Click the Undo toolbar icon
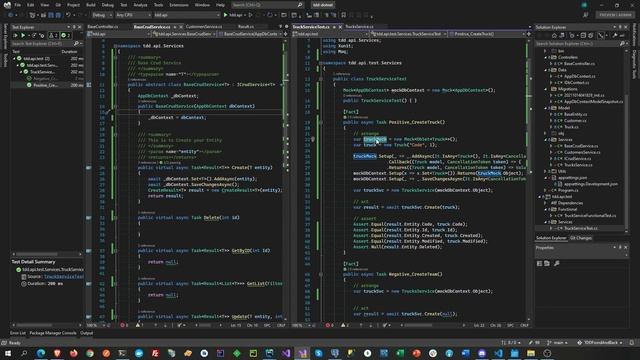 coord(68,15)
